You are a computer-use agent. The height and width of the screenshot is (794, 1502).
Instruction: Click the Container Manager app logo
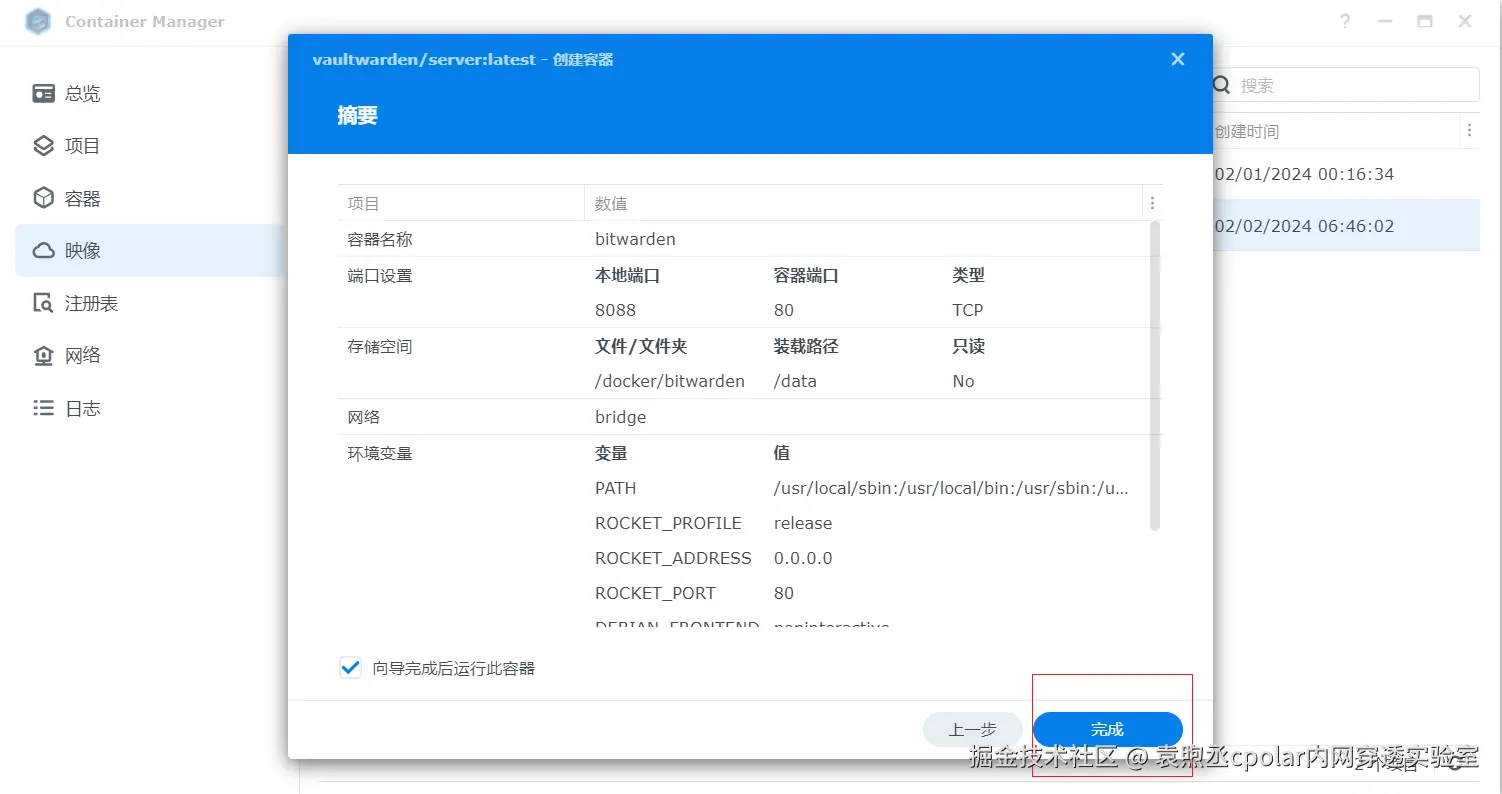pyautogui.click(x=38, y=21)
